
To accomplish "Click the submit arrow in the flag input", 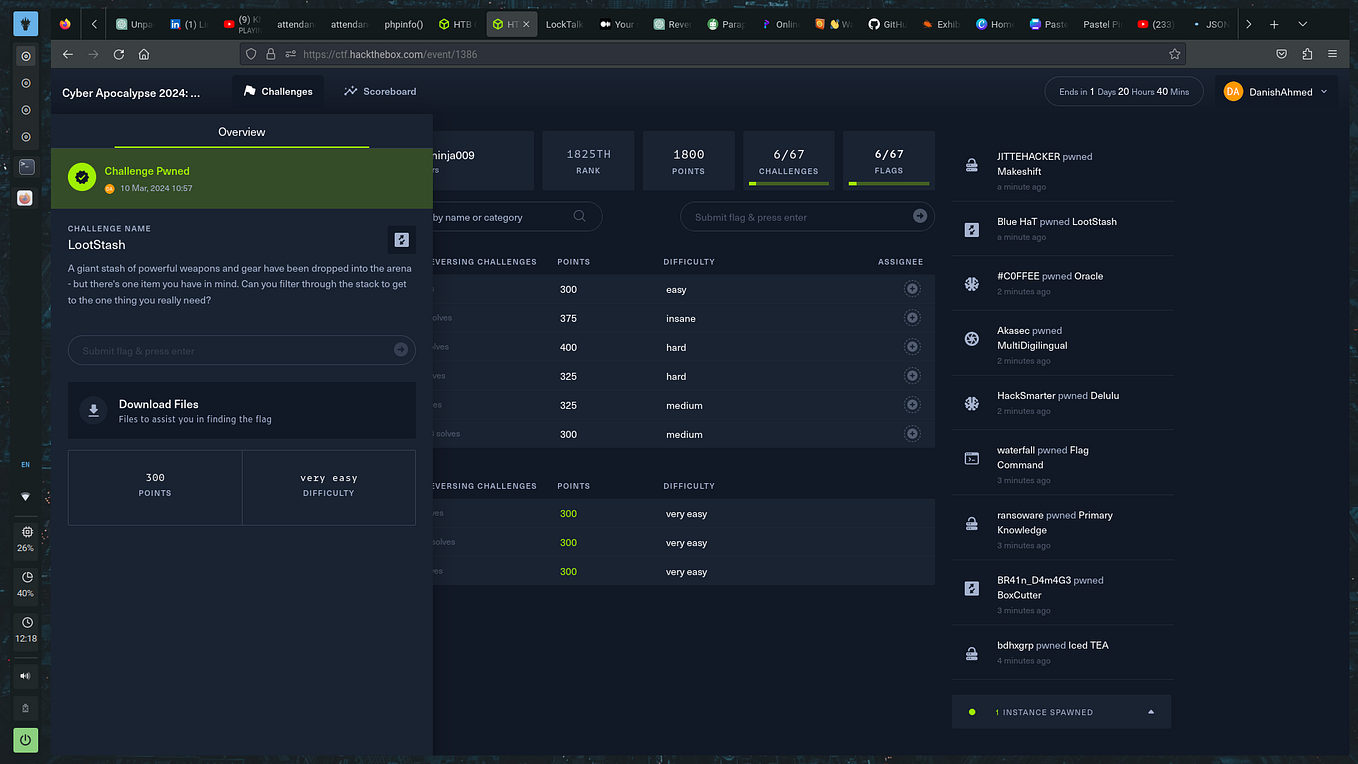I will (x=402, y=350).
